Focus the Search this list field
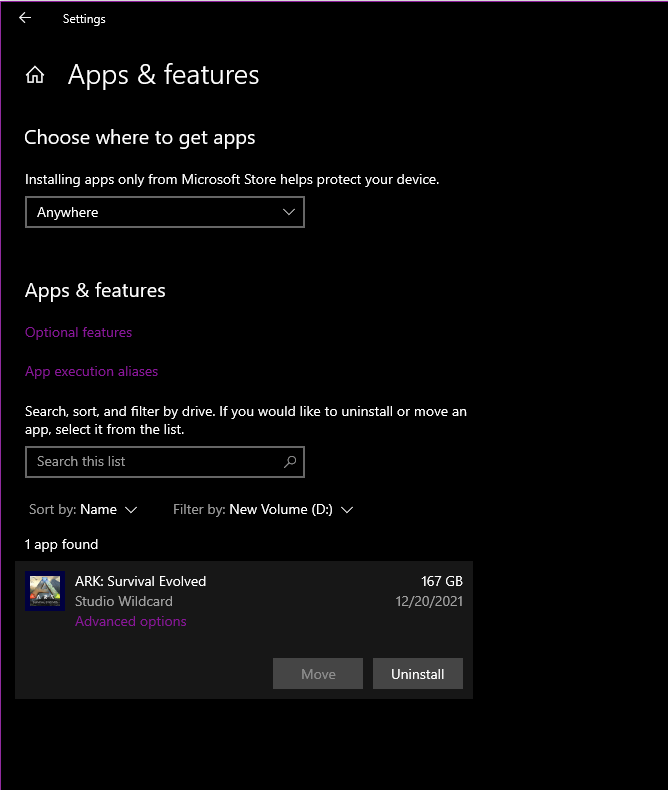Image resolution: width=668 pixels, height=790 pixels. coord(165,462)
